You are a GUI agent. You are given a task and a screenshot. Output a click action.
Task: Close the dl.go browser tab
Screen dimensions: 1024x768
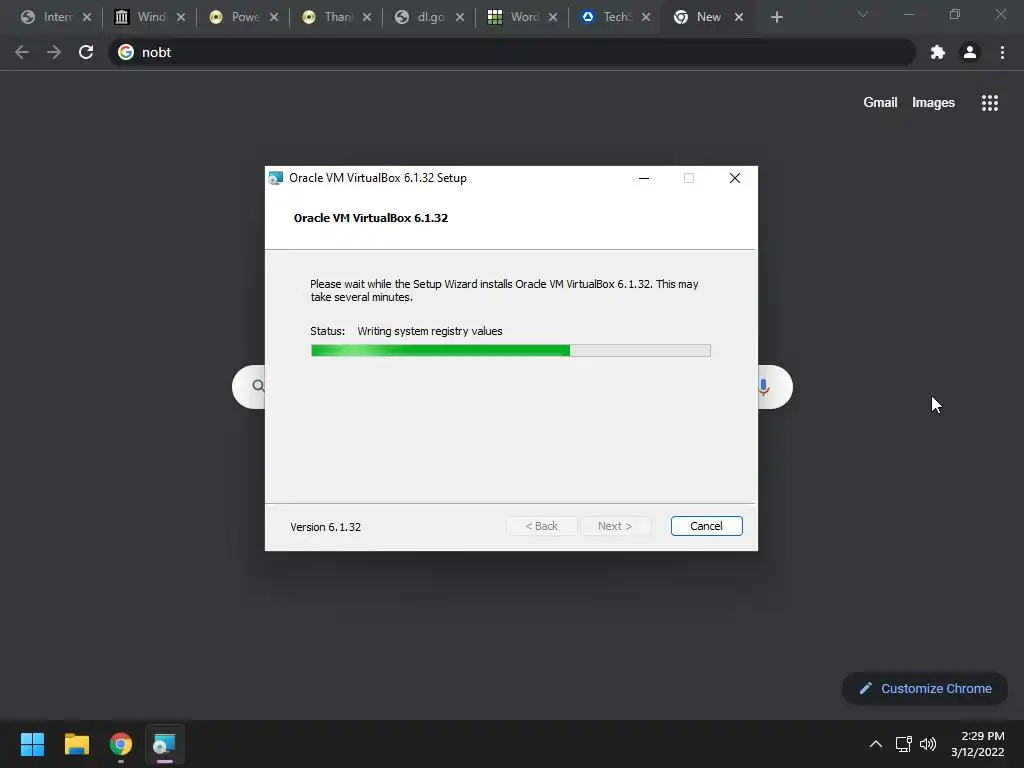(x=460, y=17)
